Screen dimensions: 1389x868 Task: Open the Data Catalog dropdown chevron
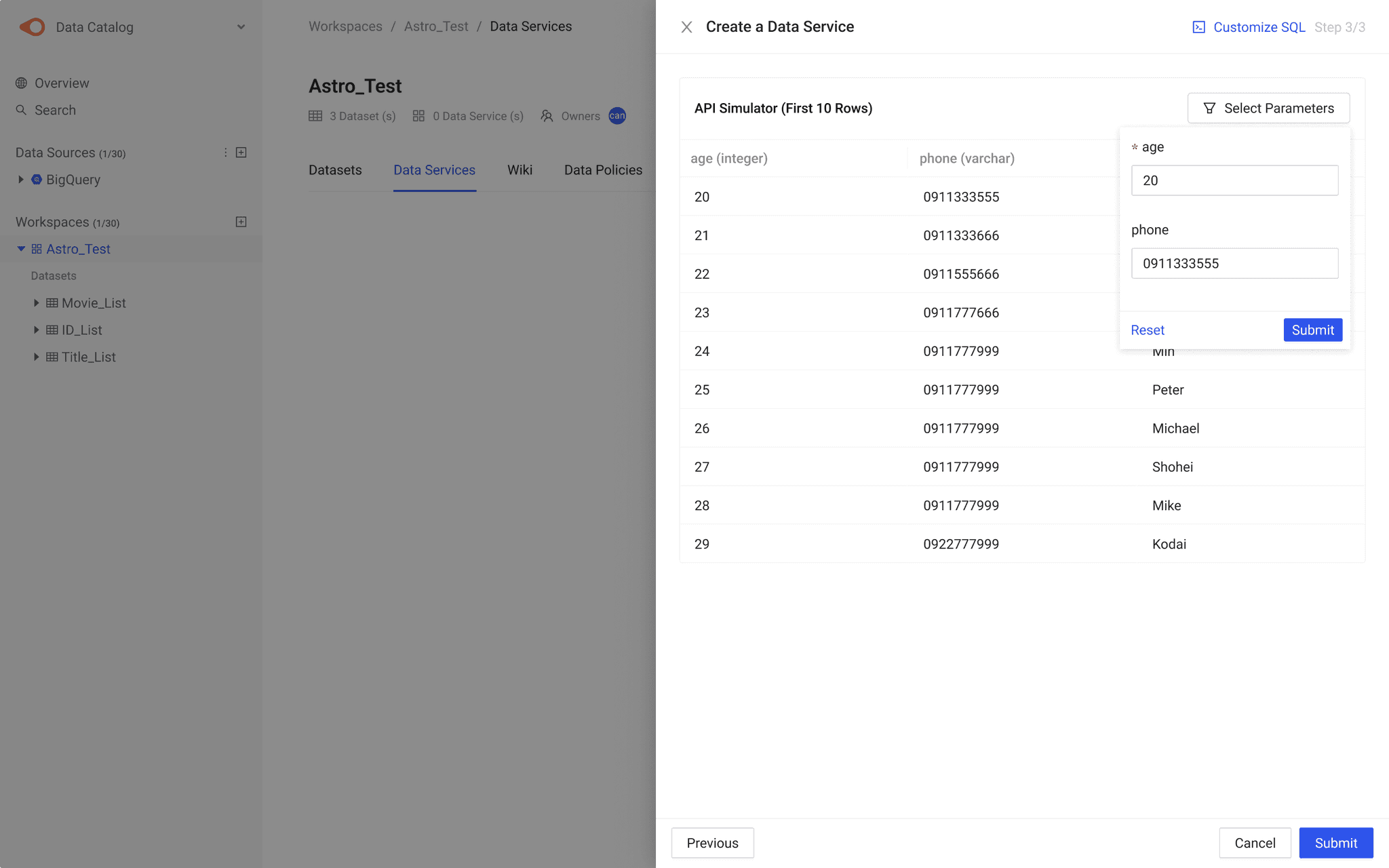click(x=241, y=27)
